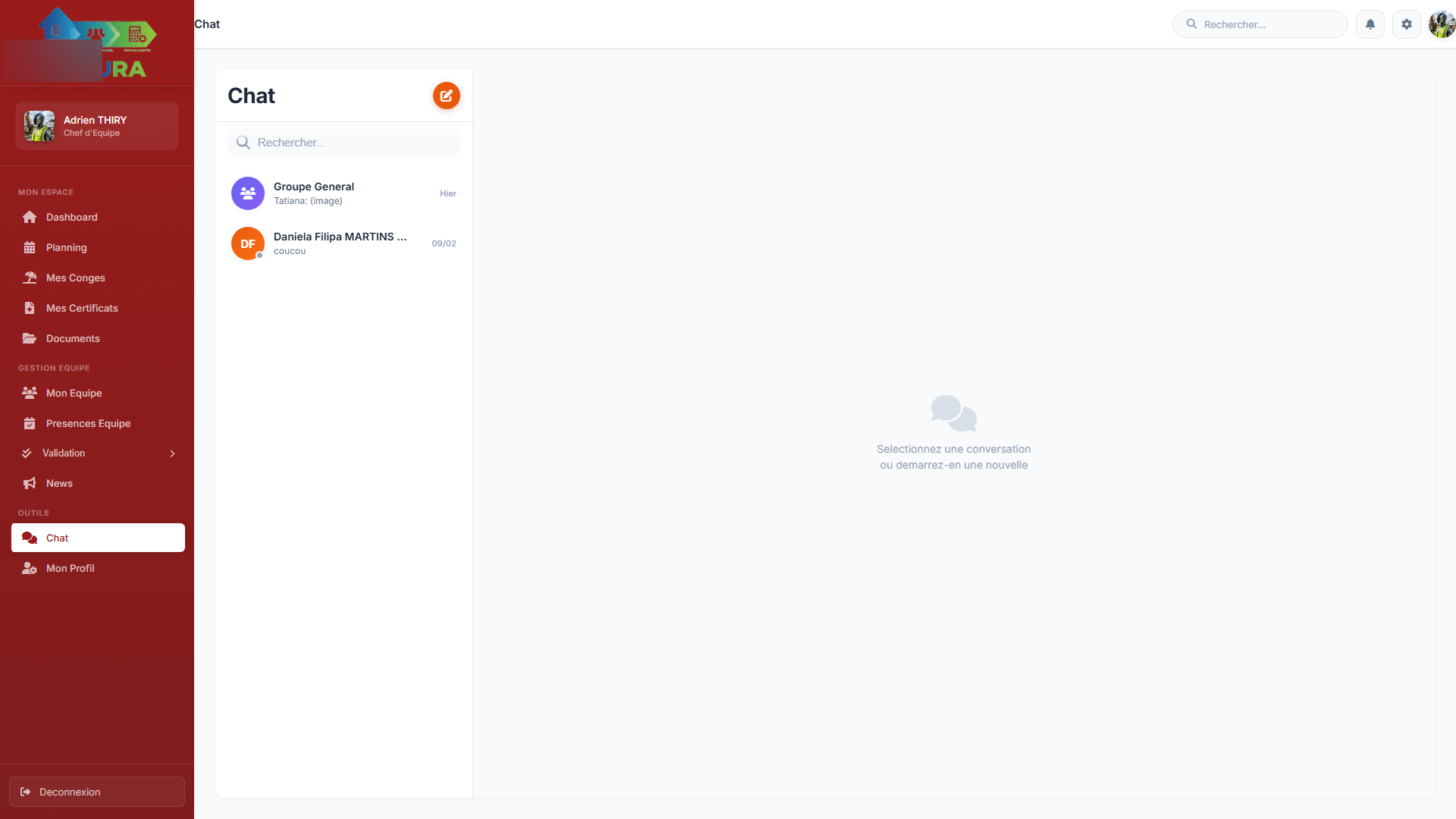Click the DF orange contact avatar
Image resolution: width=1456 pixels, height=819 pixels.
pos(247,243)
